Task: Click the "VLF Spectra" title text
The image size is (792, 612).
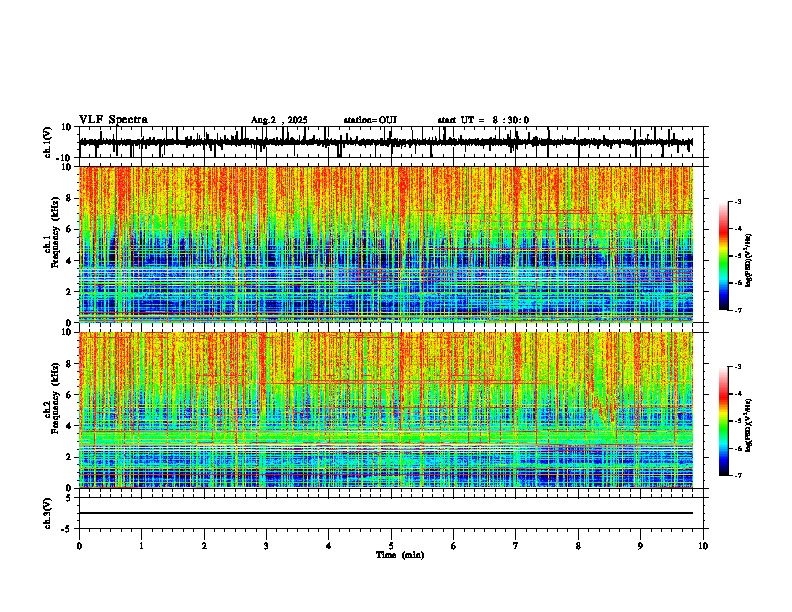Action: point(113,120)
